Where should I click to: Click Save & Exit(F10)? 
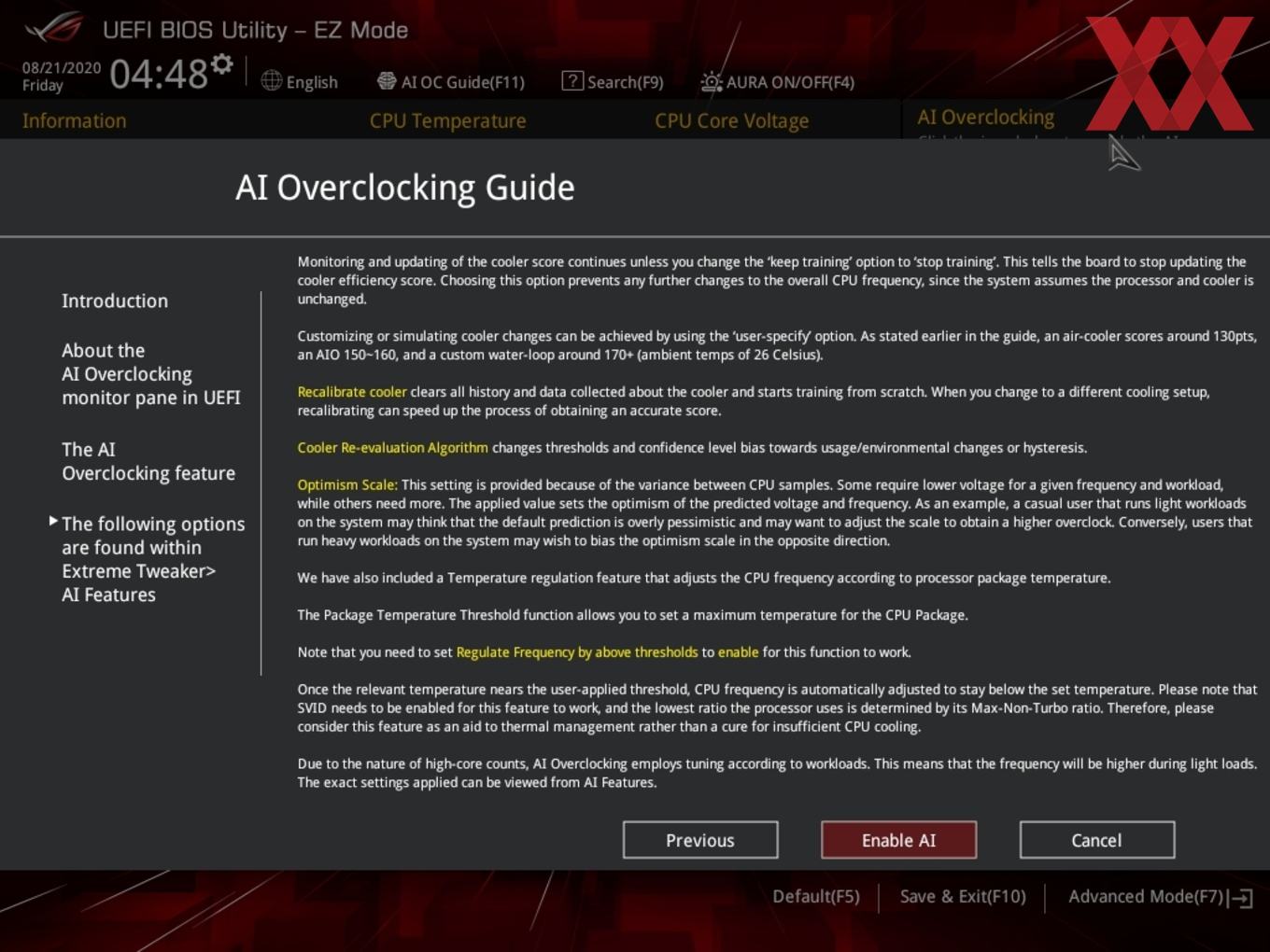tap(963, 896)
